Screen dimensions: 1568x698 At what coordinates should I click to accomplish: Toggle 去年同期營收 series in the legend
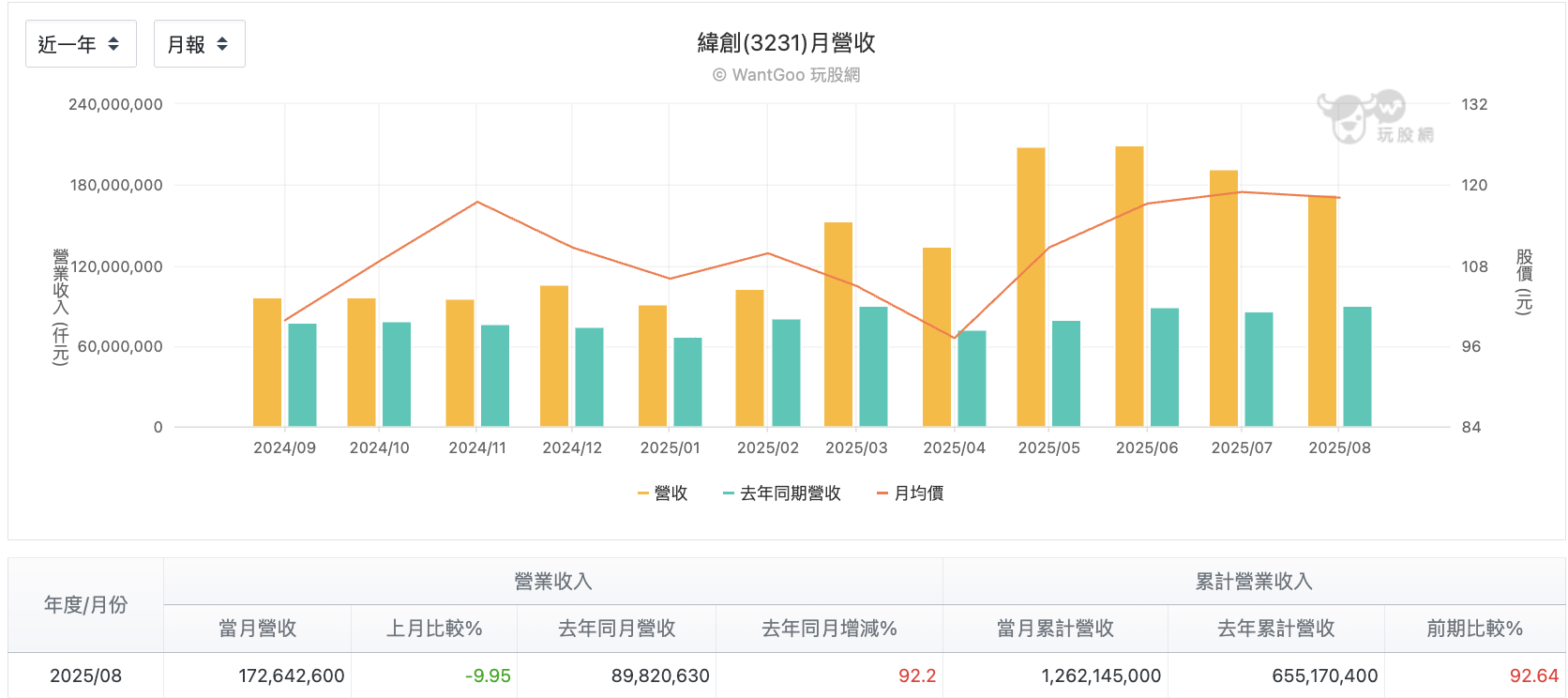[x=782, y=493]
